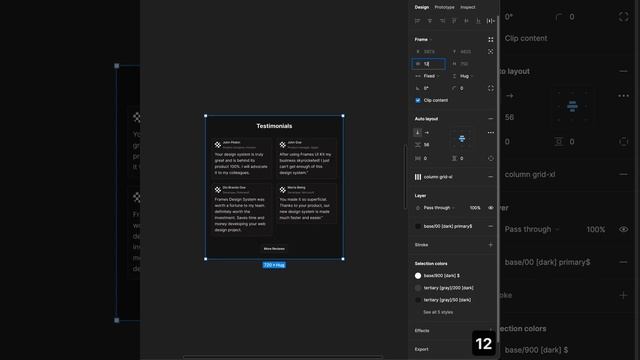Click the Stroke section header
The image size is (640, 360).
(x=421, y=245)
